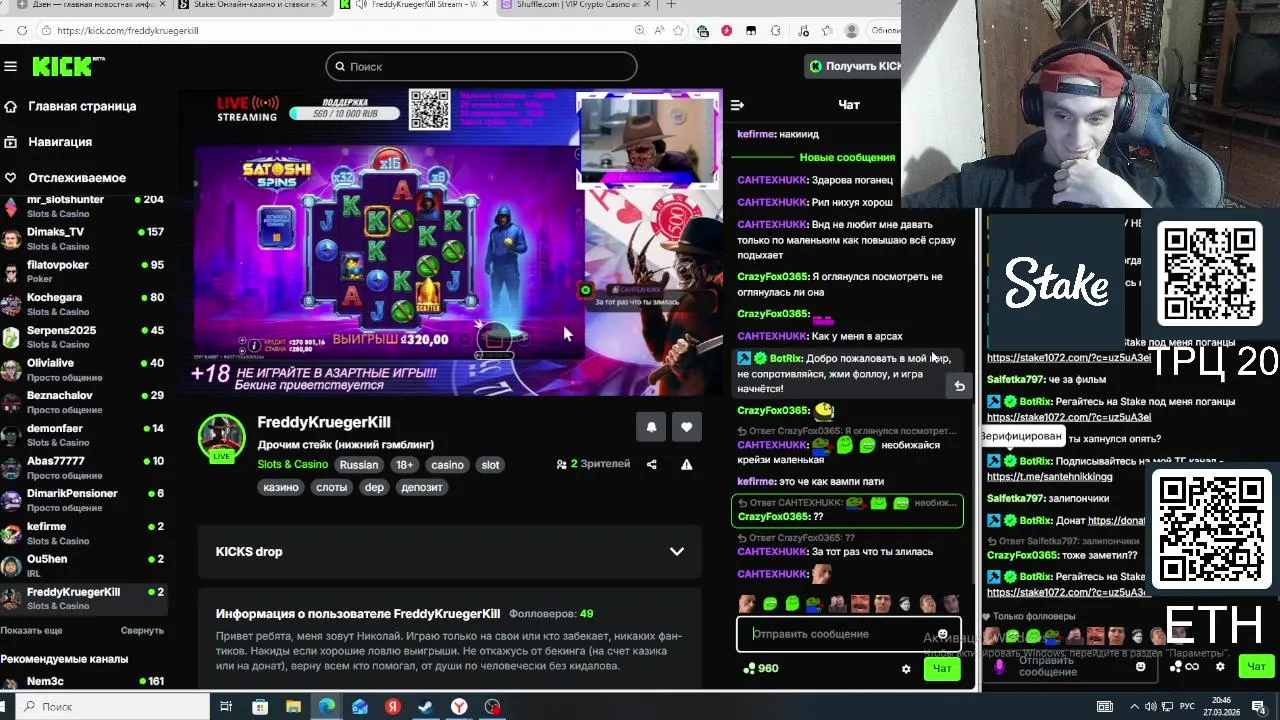
Task: Click the казино tag
Action: [281, 487]
